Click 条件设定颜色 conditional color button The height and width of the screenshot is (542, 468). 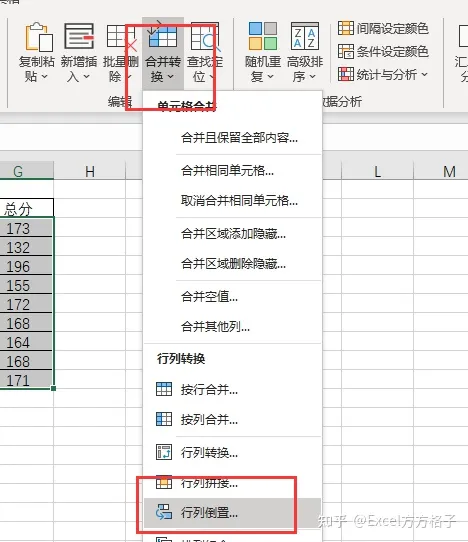pyautogui.click(x=383, y=52)
